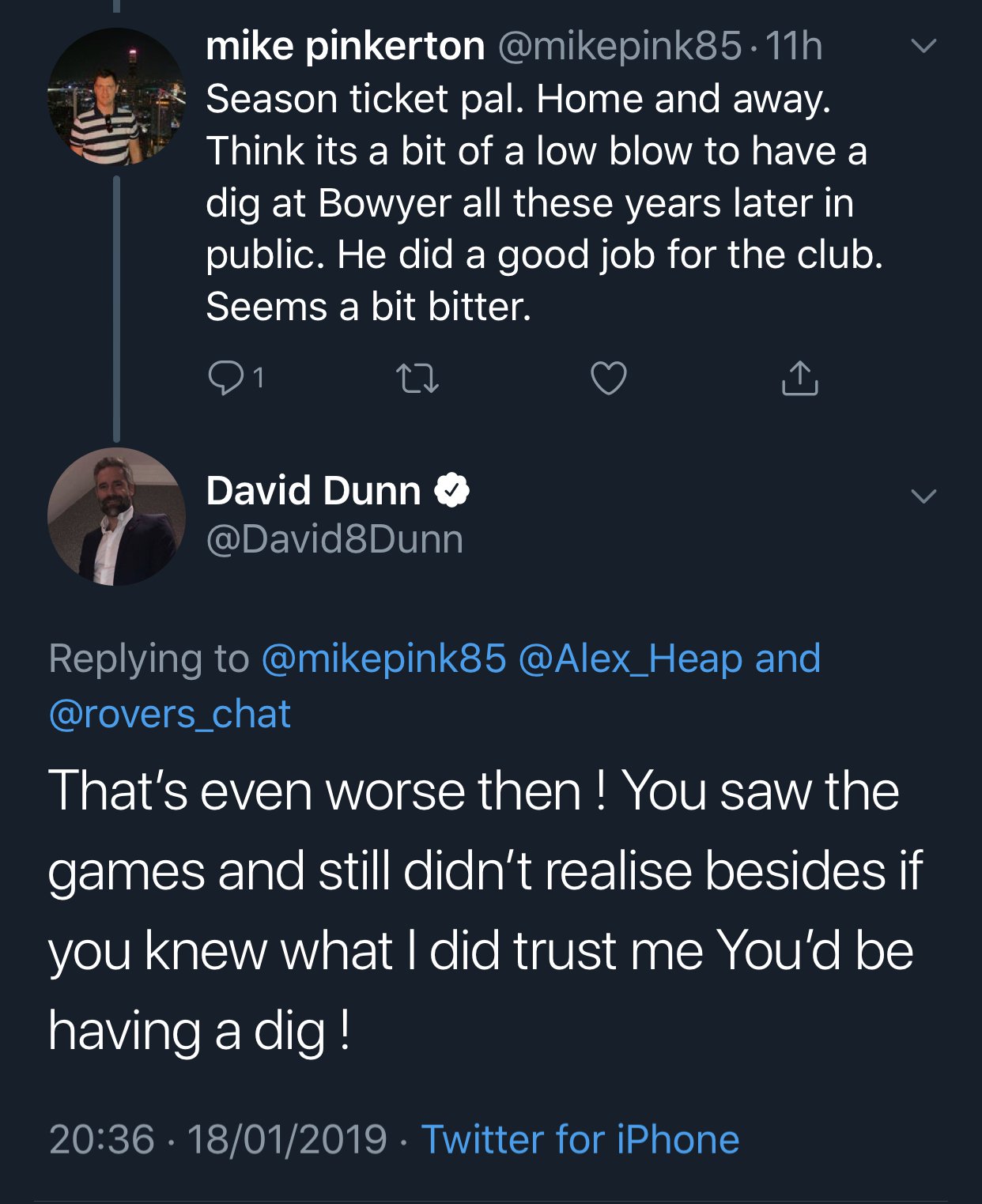The image size is (982, 1204).
Task: Click the mike pinkerton display name
Action: coord(345,46)
